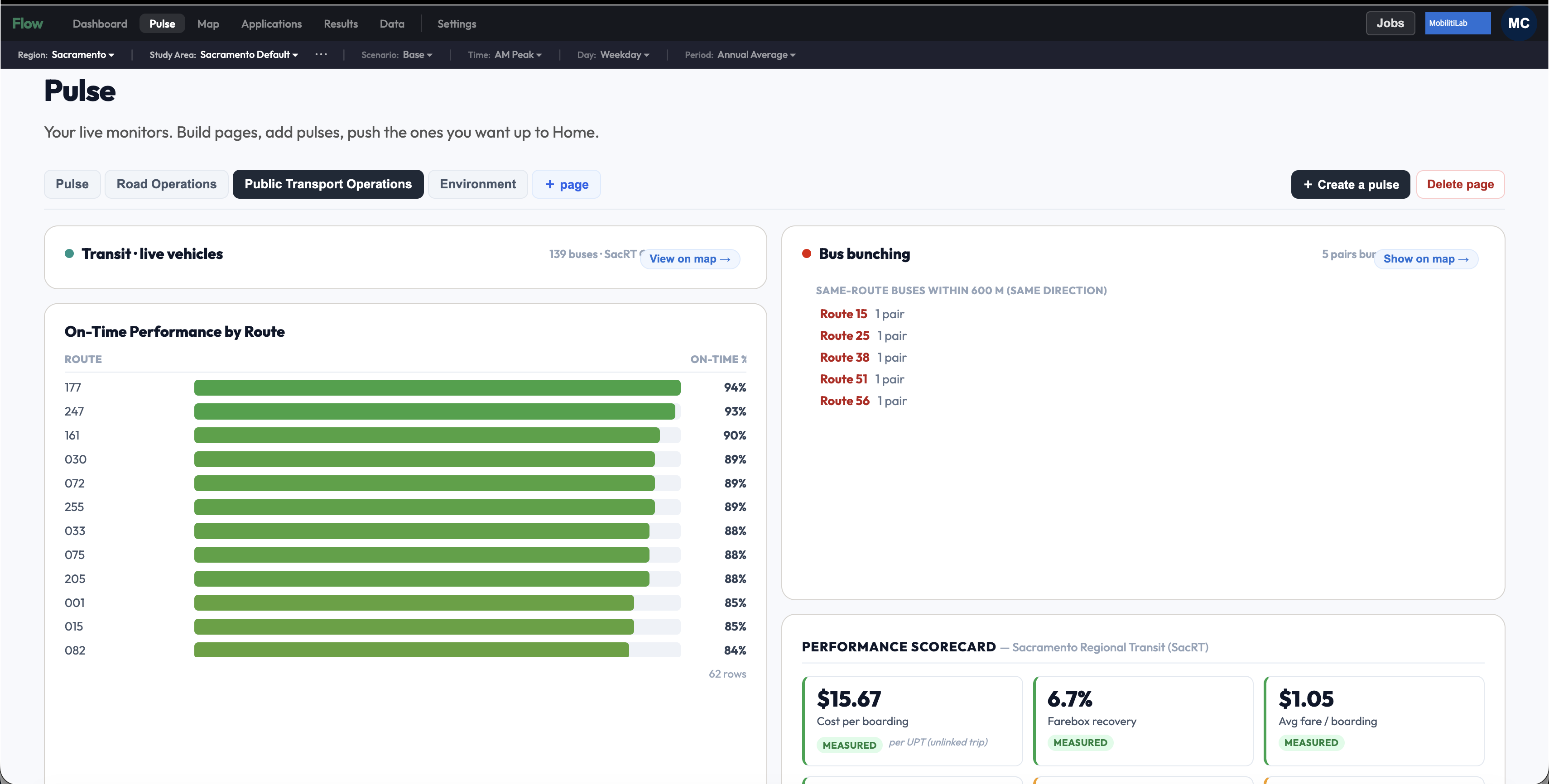This screenshot has width=1549, height=784.
Task: Click Show on map in Bus bunching
Action: pyautogui.click(x=1426, y=259)
